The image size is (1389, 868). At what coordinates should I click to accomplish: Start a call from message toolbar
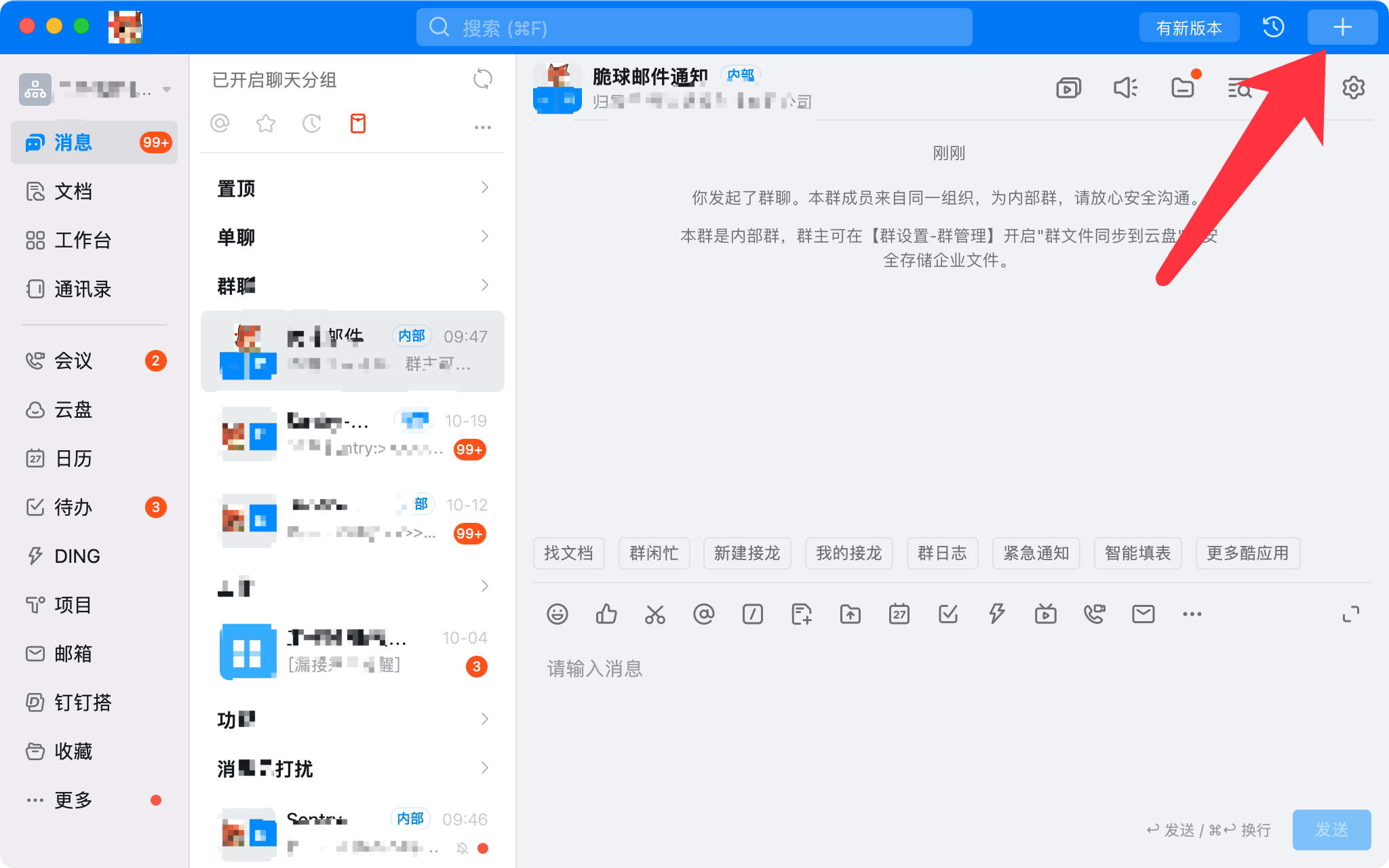[x=1095, y=614]
